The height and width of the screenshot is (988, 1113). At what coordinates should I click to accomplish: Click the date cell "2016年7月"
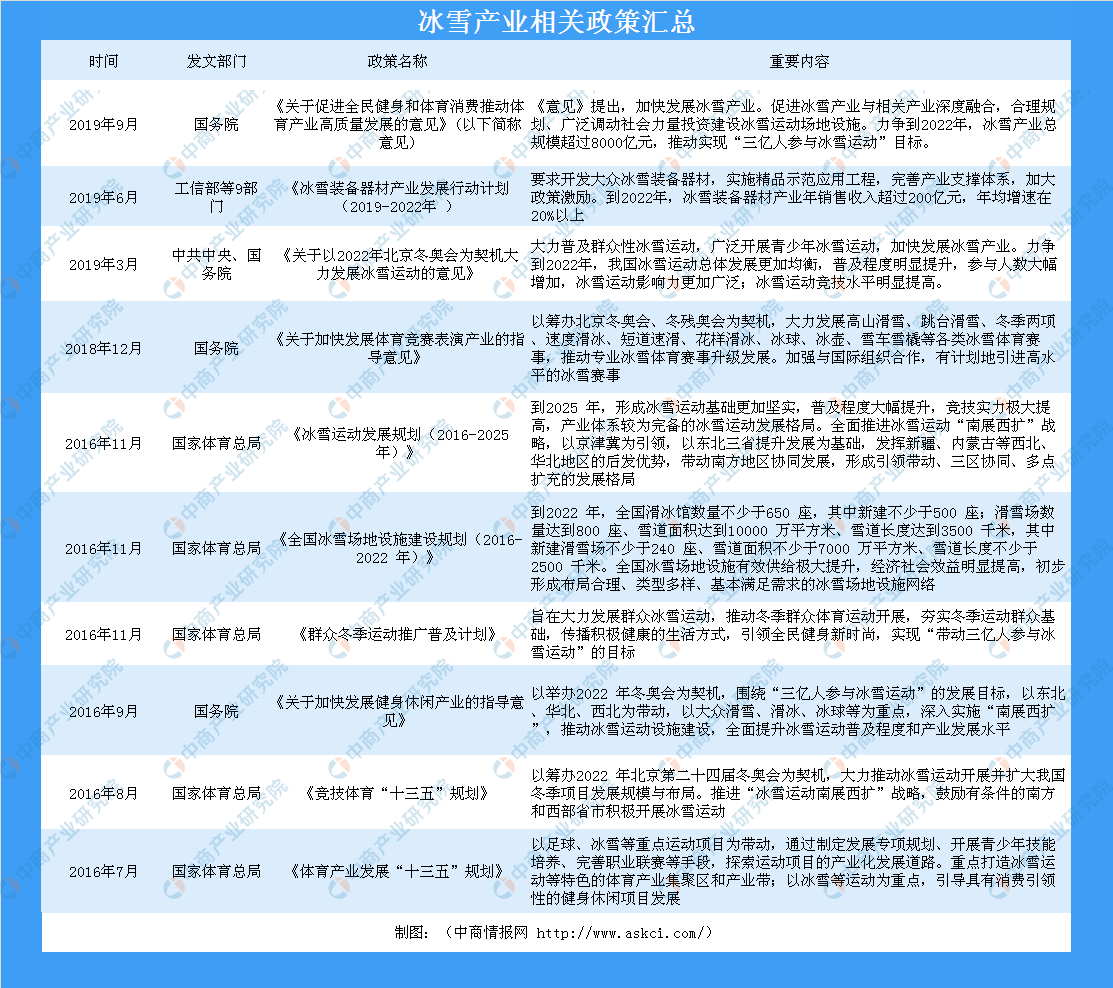click(104, 872)
